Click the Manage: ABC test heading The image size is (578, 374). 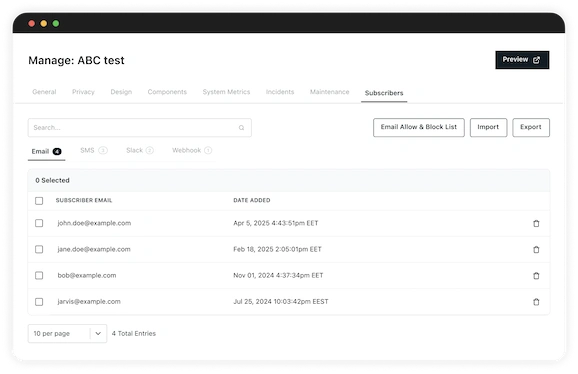point(76,60)
